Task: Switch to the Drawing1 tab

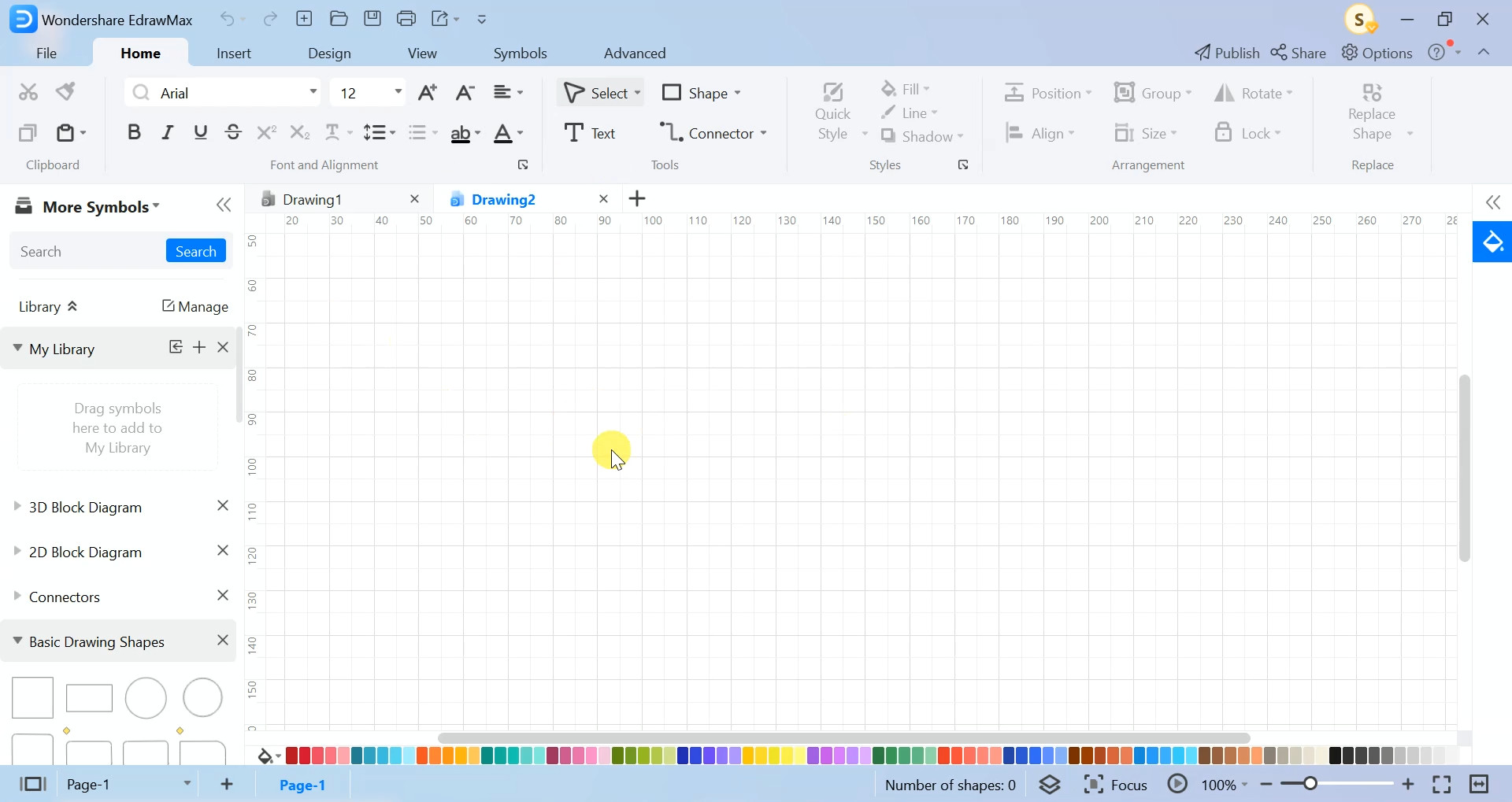Action: (312, 199)
